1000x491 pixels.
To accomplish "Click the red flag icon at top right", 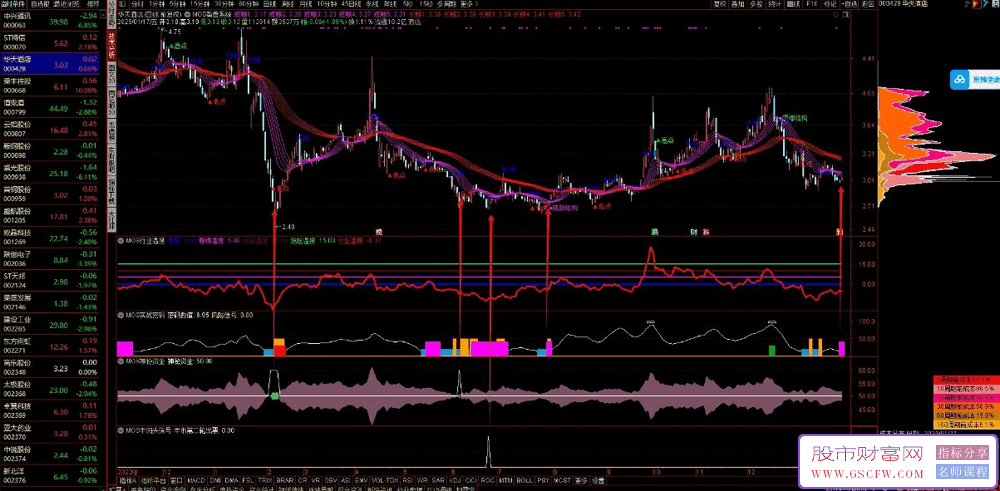I will click(x=974, y=4).
